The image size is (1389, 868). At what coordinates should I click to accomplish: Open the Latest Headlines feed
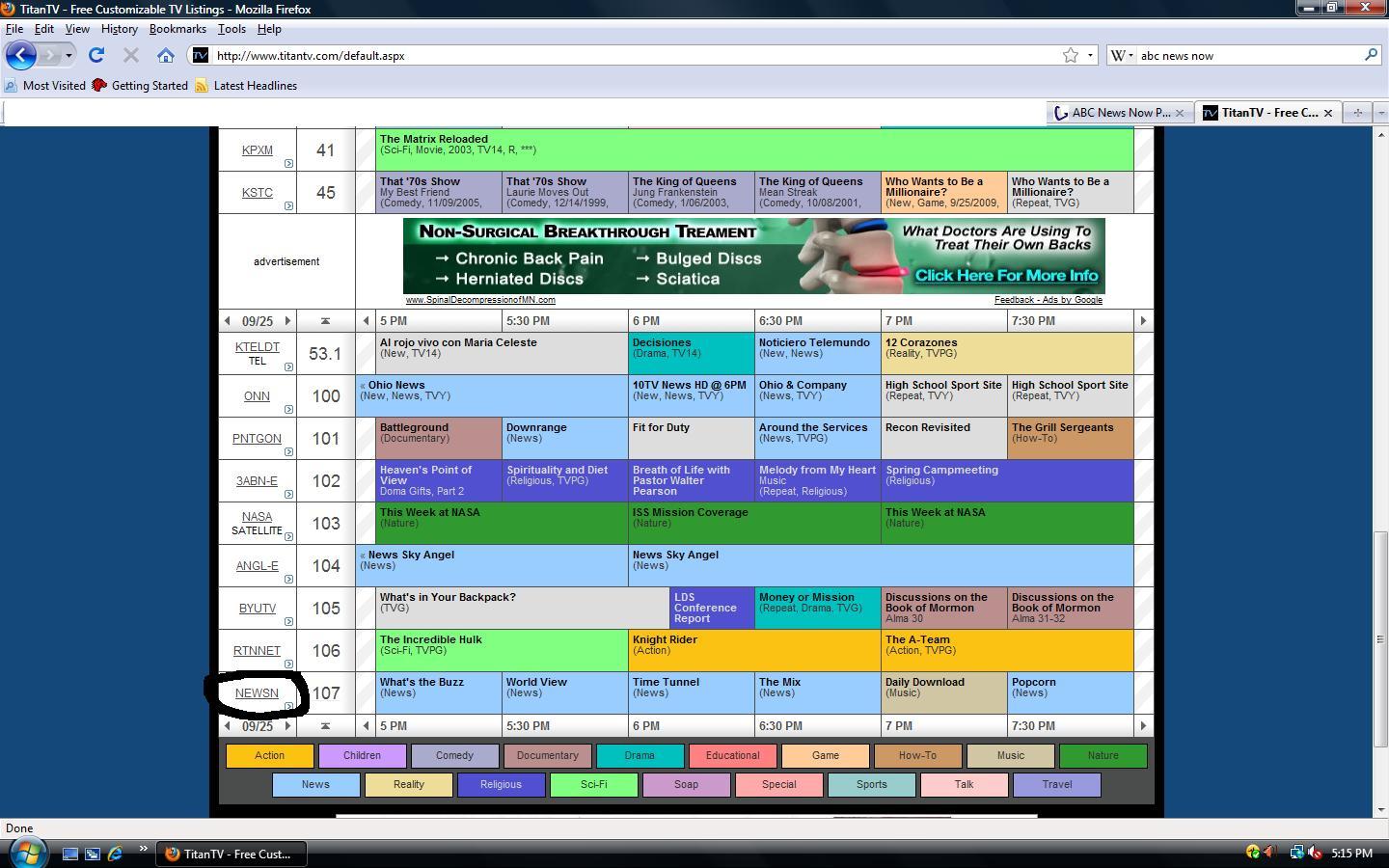[245, 85]
